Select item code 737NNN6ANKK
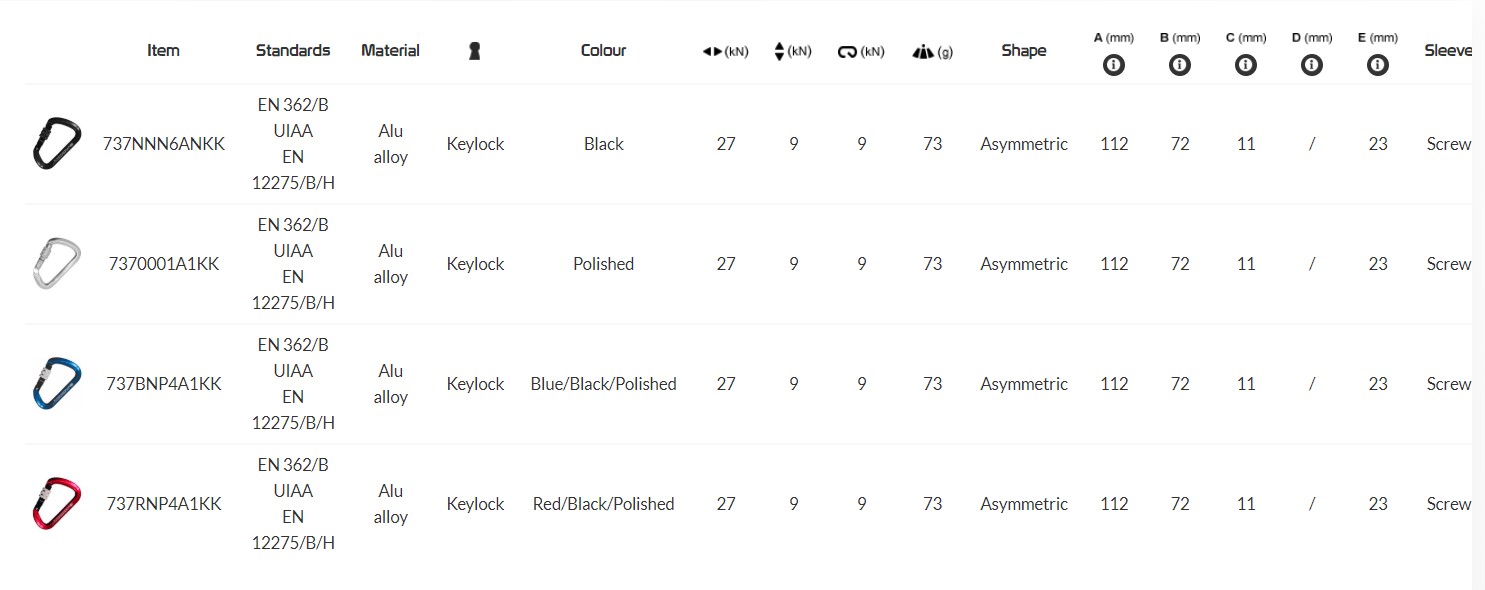Screen dimensions: 1485x590 coord(163,144)
